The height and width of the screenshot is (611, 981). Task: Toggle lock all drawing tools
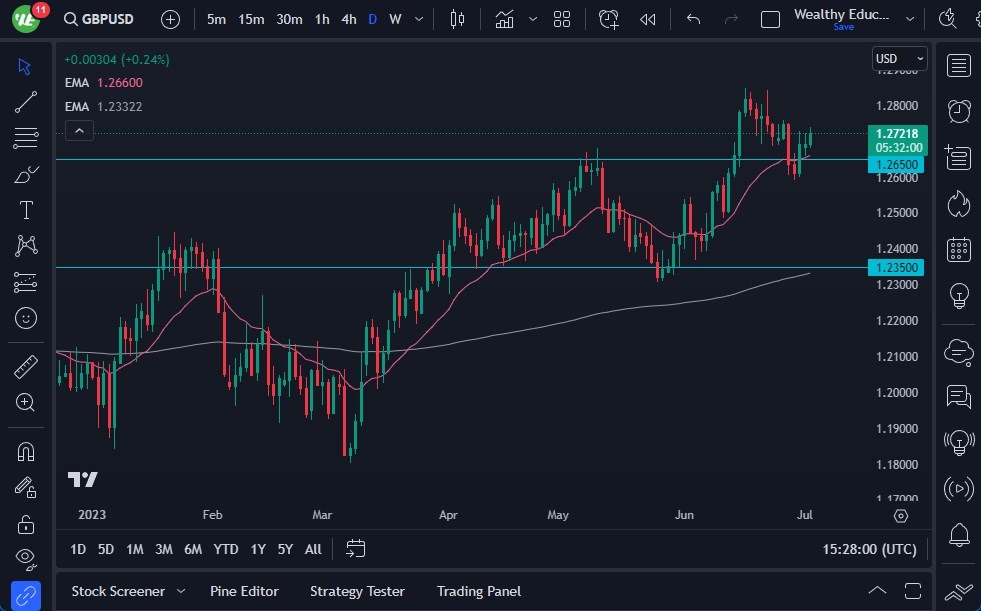26,523
